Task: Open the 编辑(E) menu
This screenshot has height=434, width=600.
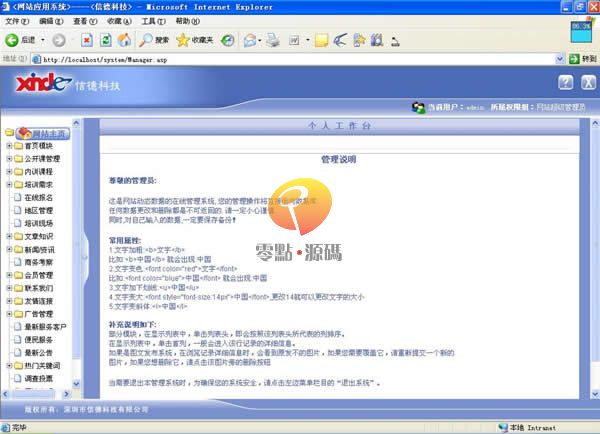Action: [x=51, y=21]
